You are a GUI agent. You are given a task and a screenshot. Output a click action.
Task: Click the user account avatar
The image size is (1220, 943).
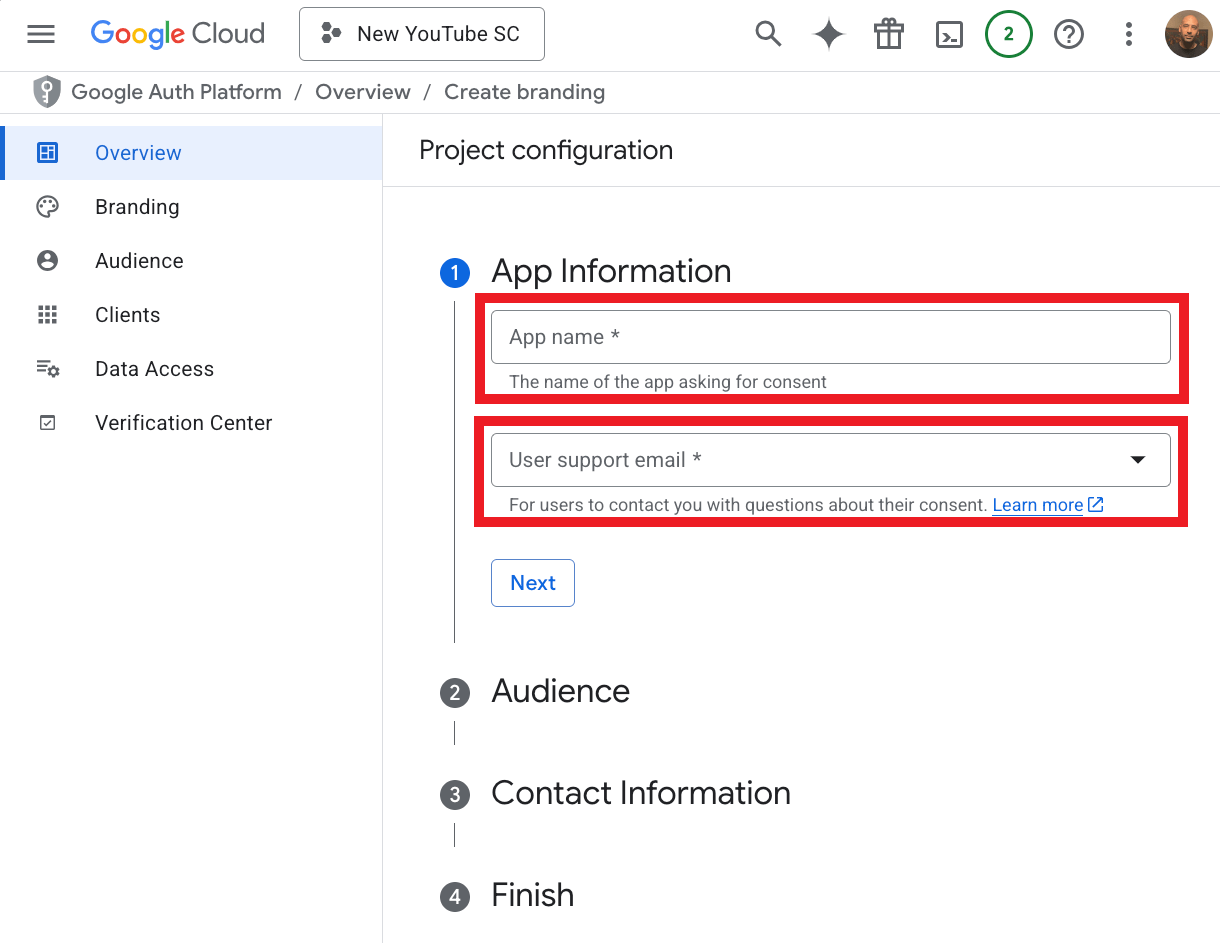click(x=1188, y=34)
